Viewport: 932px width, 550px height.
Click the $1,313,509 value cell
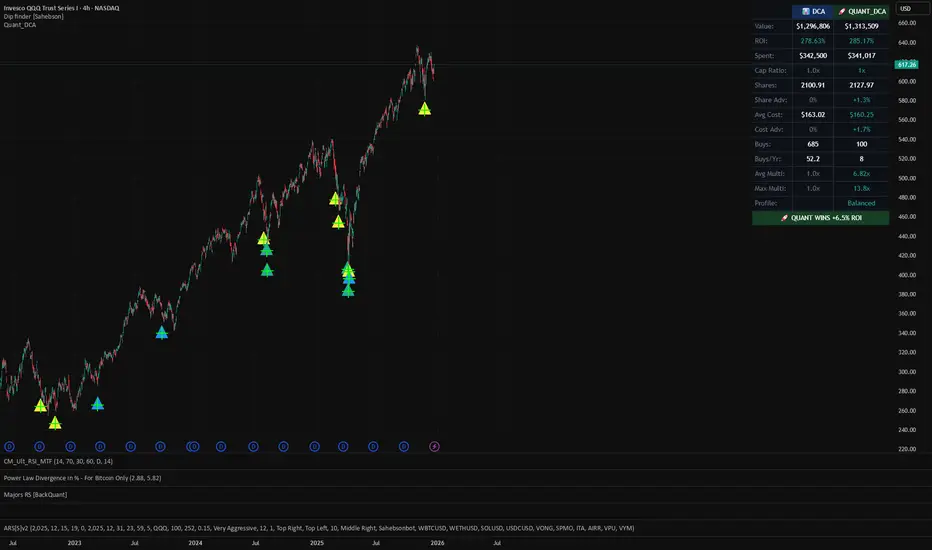(861, 26)
